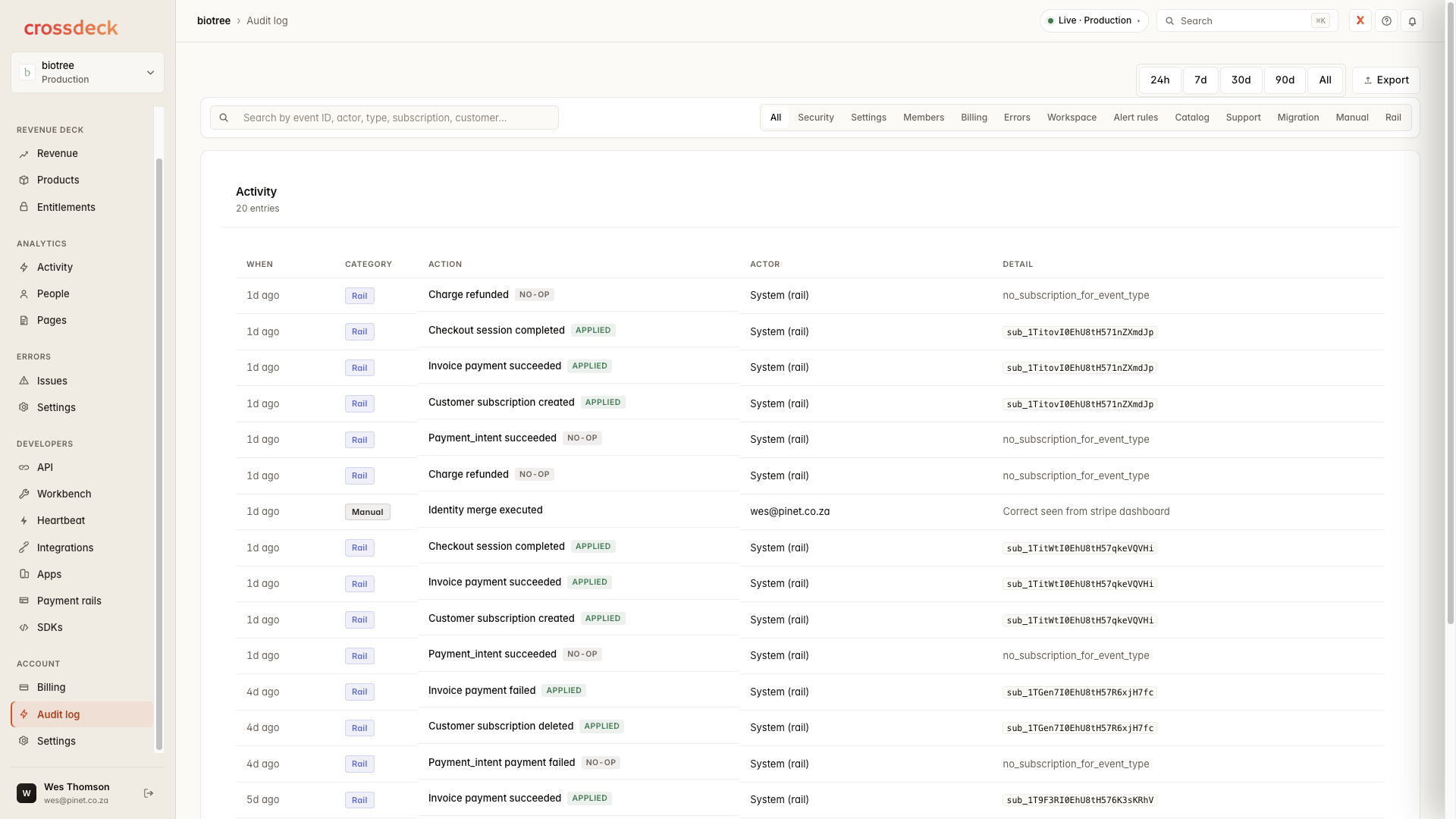The image size is (1456, 819).
Task: Click the Identity merge executed action
Action: [485, 510]
